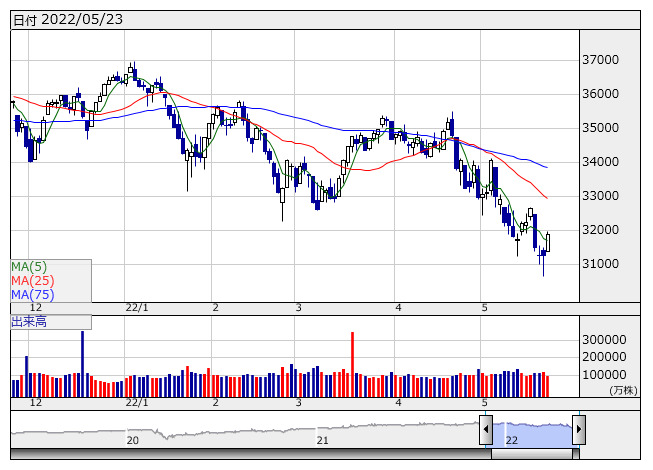Click the 22/1 label on volume chart axis
Viewport: 653px width, 470px height.
point(137,403)
